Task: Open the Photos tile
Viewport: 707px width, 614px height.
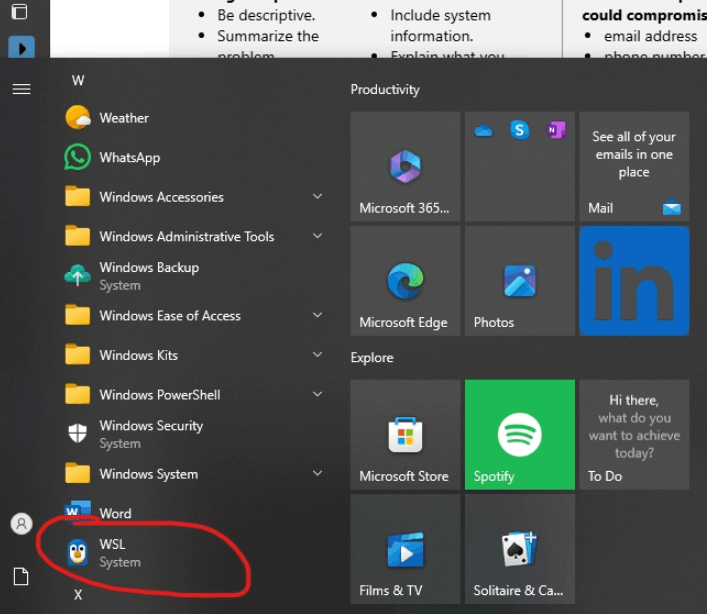Action: [519, 281]
